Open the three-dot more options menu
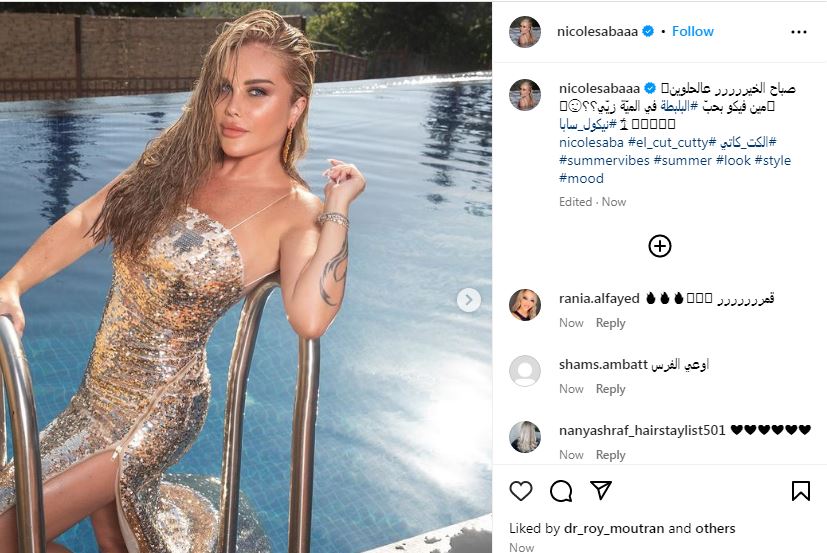The width and height of the screenshot is (827, 553). click(x=798, y=32)
